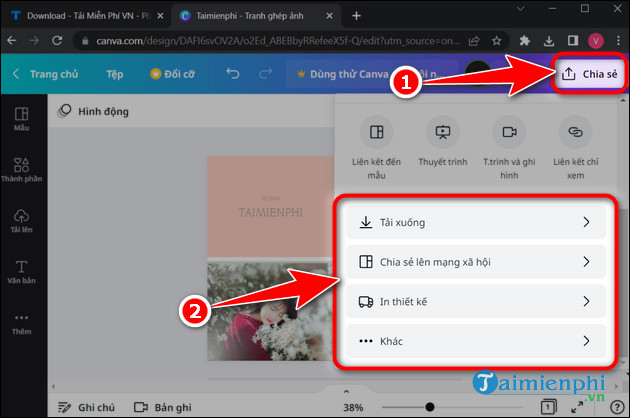Toggle the browser side panel
This screenshot has width=630, height=418.
pos(573,41)
